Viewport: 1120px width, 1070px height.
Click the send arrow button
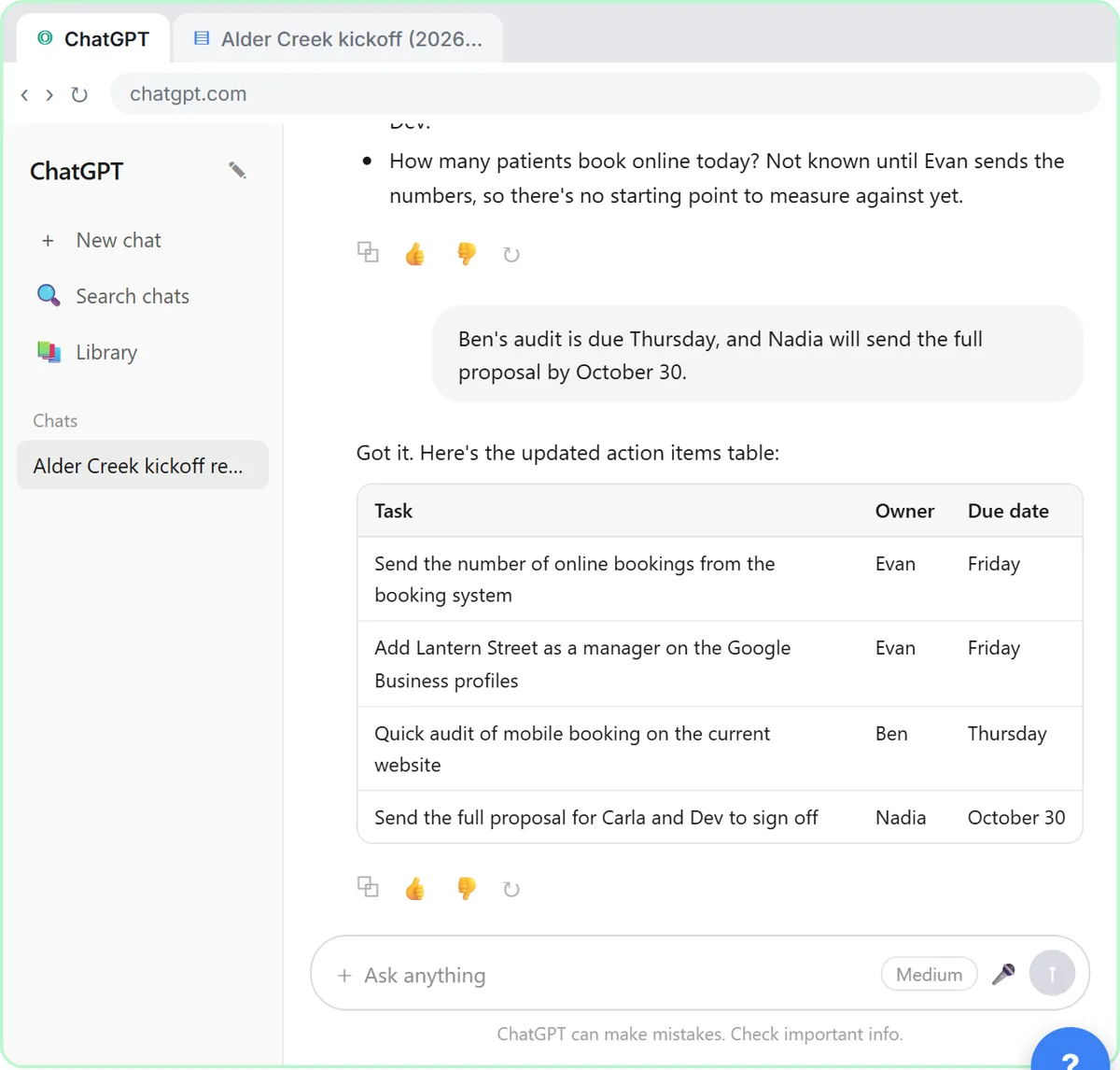1052,973
